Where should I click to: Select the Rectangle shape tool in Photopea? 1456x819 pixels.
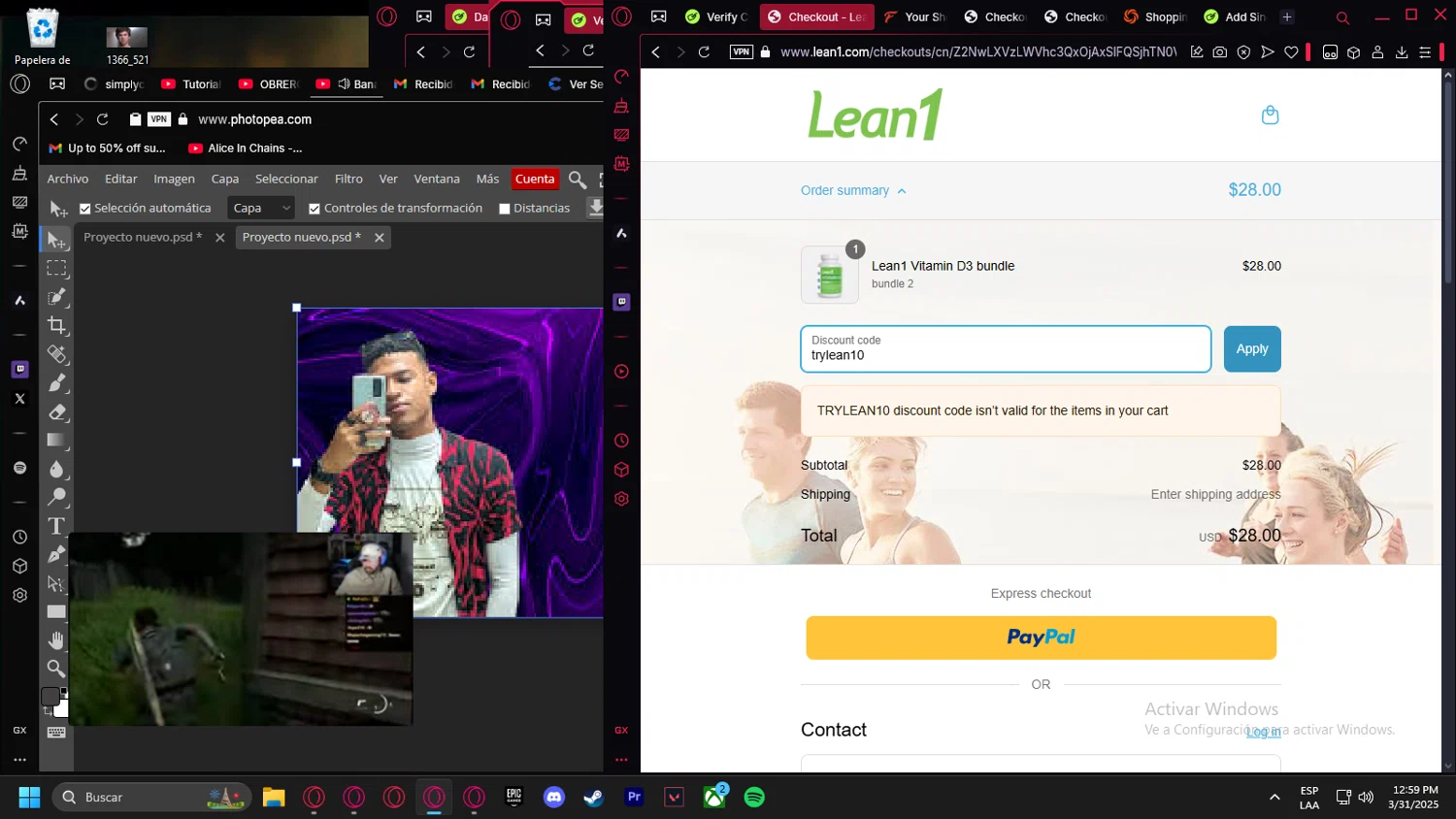(x=57, y=611)
